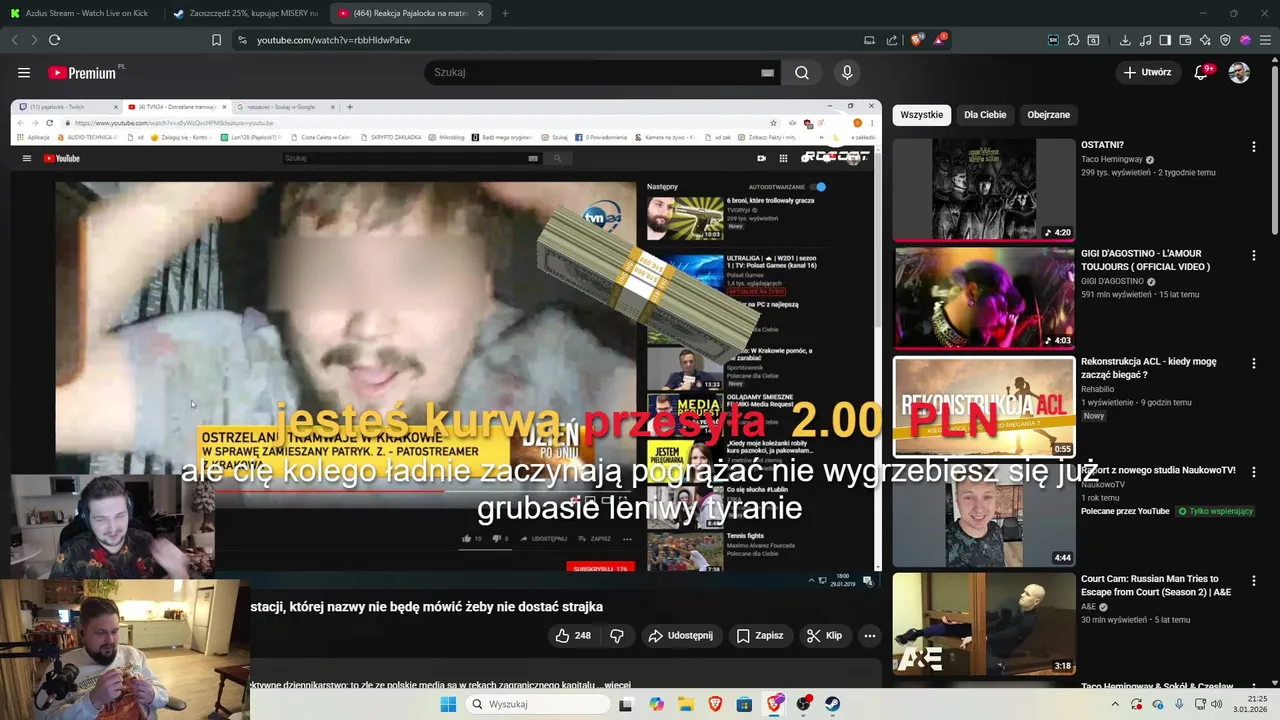Screen dimensions: 1280x720
Task: Reload the page in the browser
Action: click(x=54, y=40)
